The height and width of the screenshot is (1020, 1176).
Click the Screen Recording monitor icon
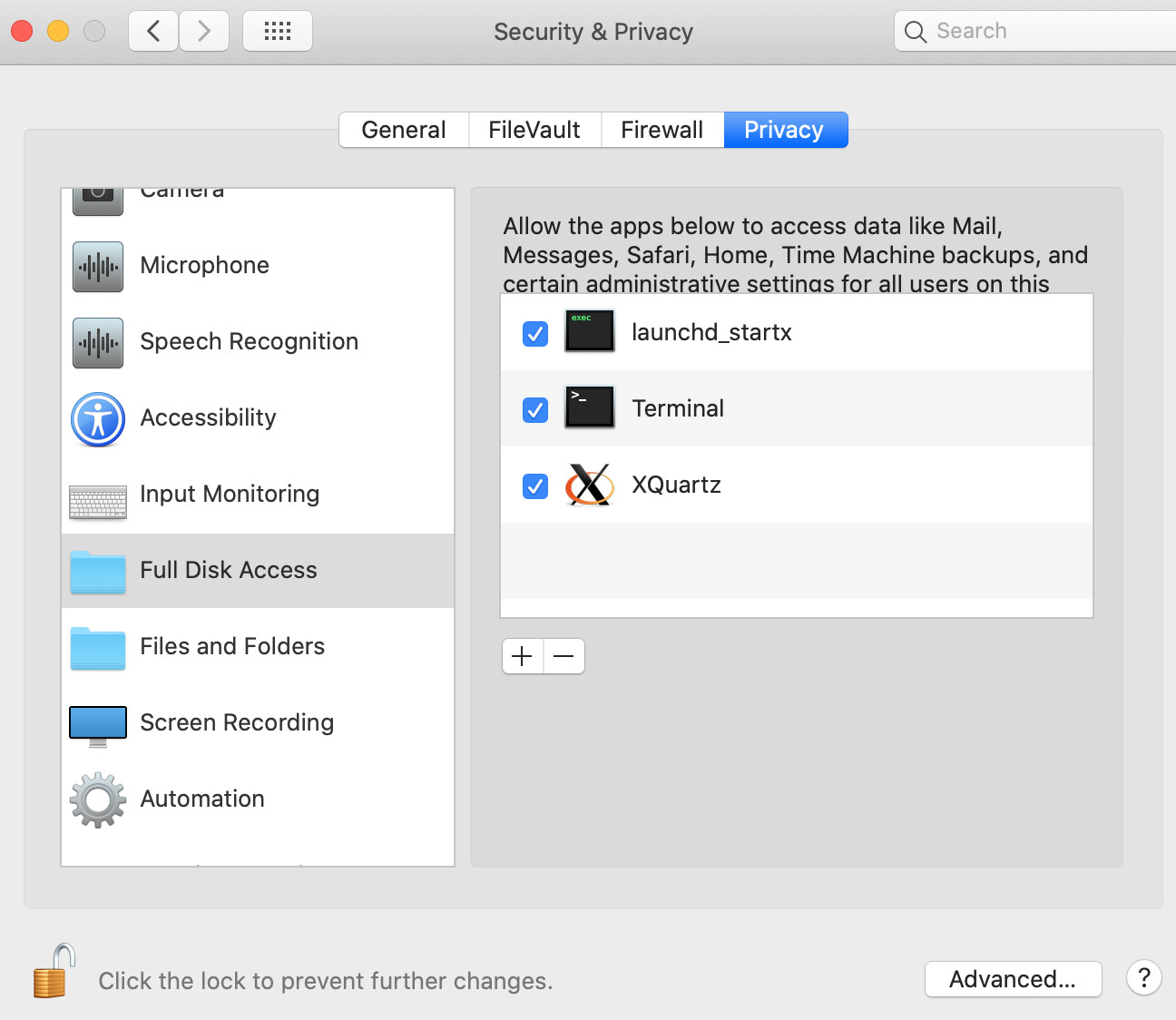click(x=98, y=726)
